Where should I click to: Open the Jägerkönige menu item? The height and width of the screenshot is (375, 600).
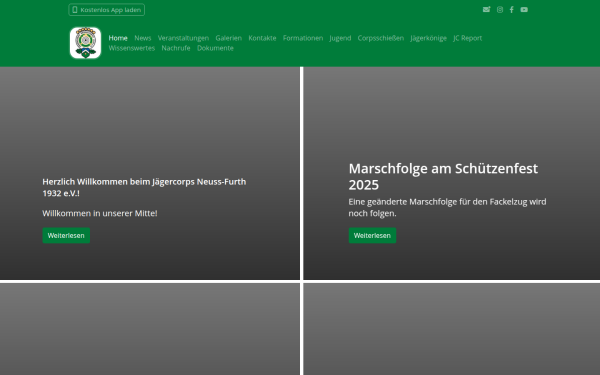[429, 38]
